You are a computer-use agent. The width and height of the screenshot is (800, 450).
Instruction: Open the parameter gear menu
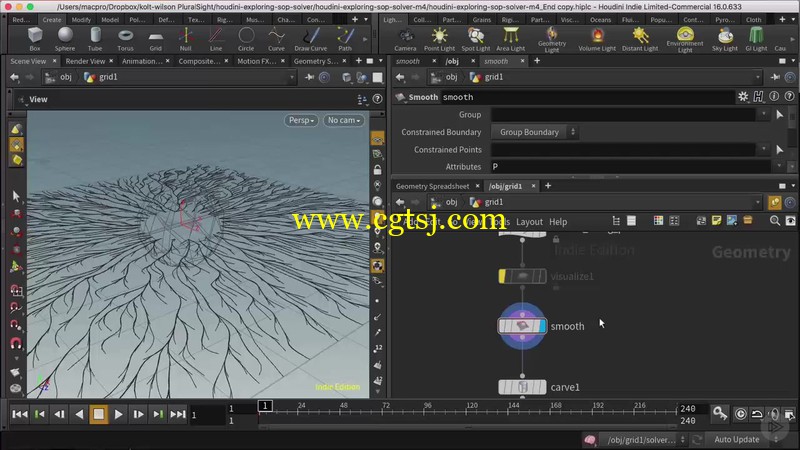(743, 96)
